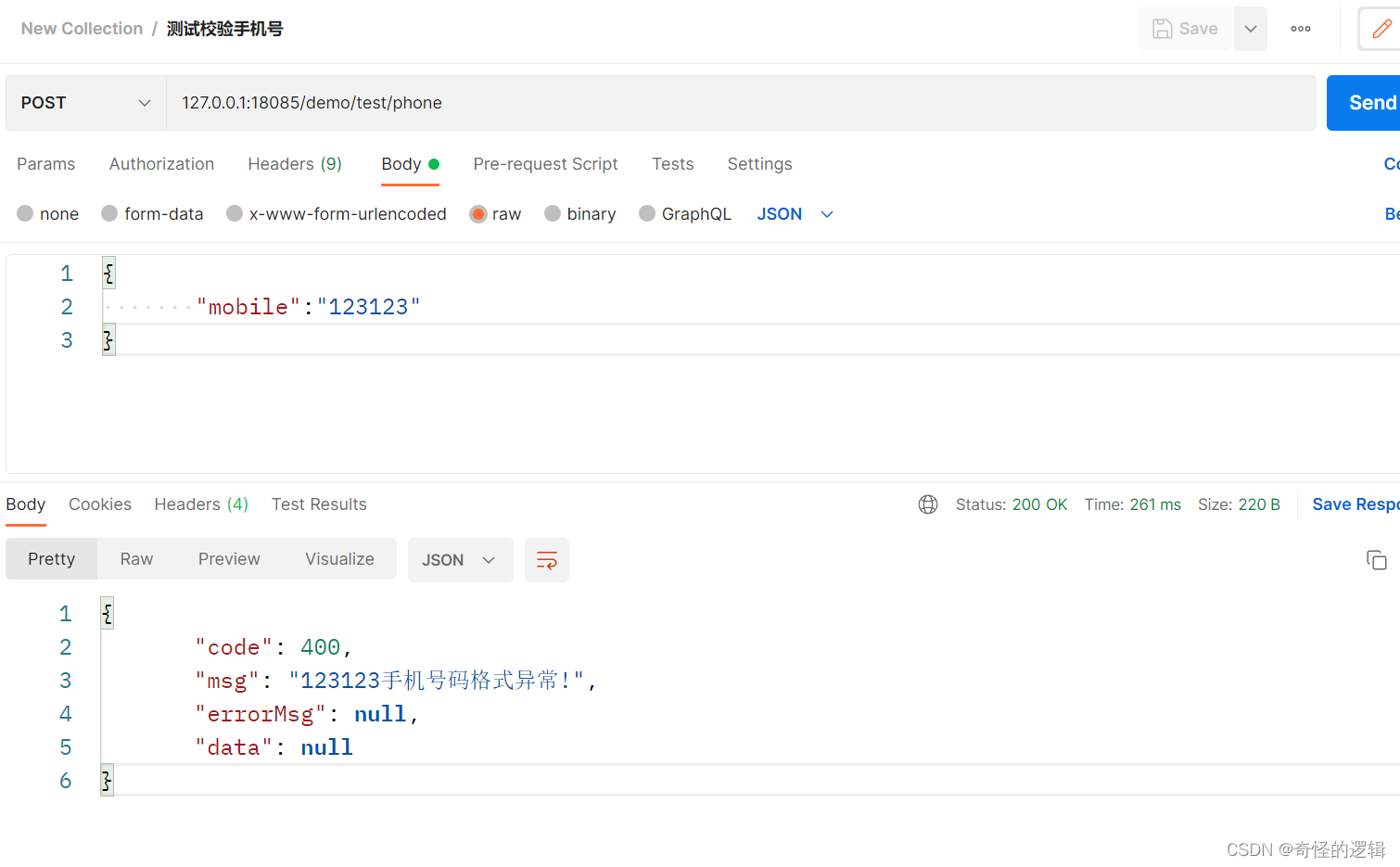The image size is (1400, 867).
Task: Click the "msg" response line
Action: [x=396, y=681]
